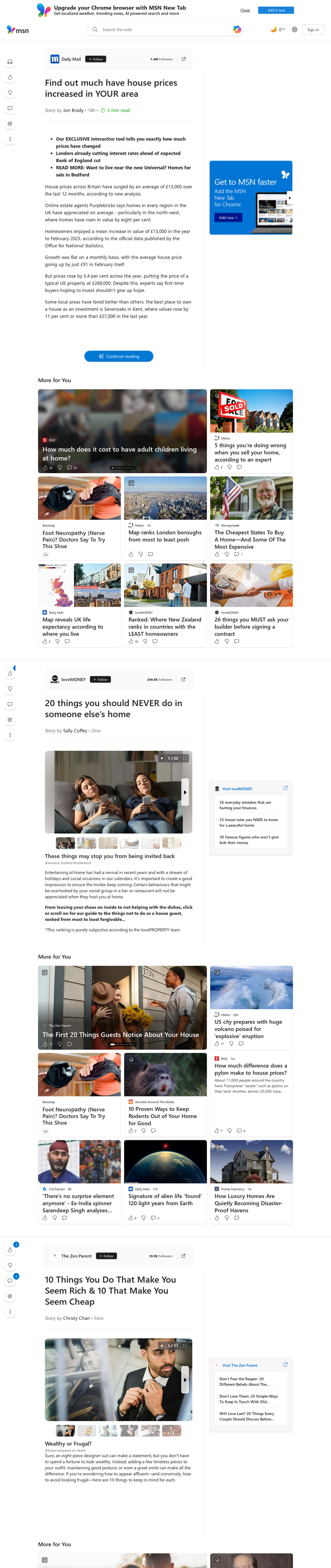
Task: Like the '20 things you should NEVER do' article
Action: tap(10, 673)
